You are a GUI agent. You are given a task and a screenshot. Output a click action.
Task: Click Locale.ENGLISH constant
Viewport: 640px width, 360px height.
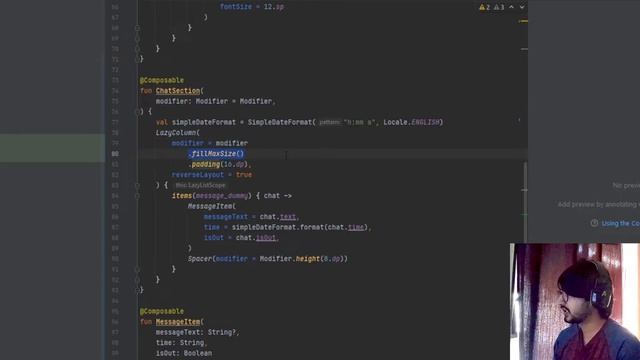tap(411, 122)
